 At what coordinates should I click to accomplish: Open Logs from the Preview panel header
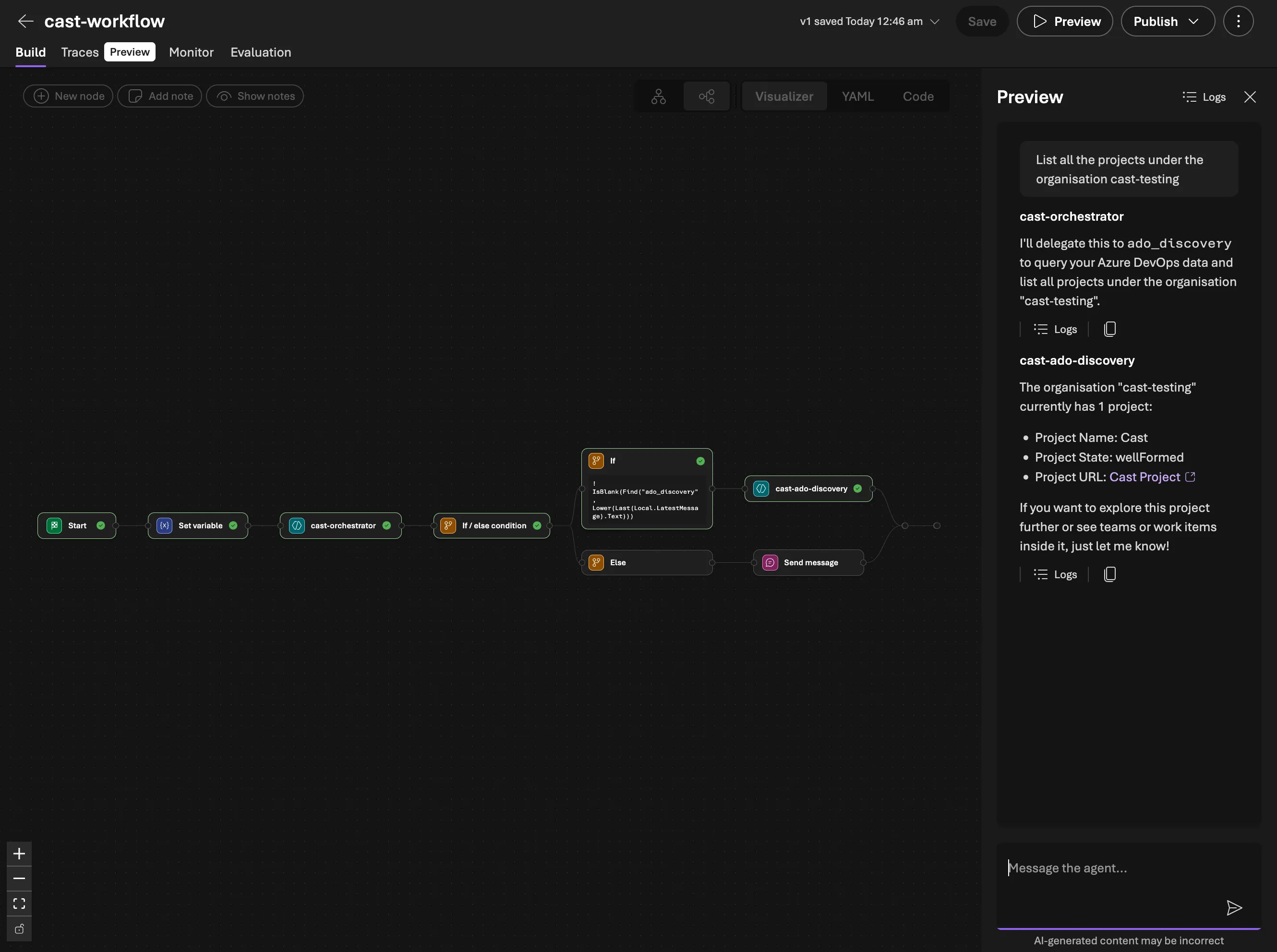click(x=1205, y=96)
